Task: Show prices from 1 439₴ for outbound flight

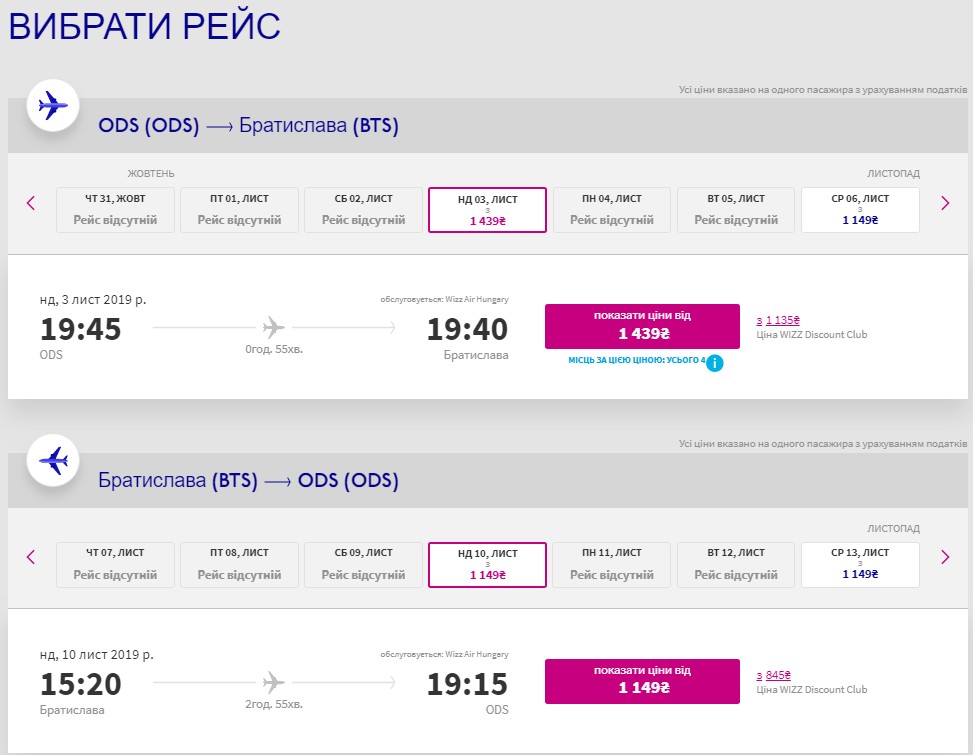Action: pyautogui.click(x=642, y=326)
